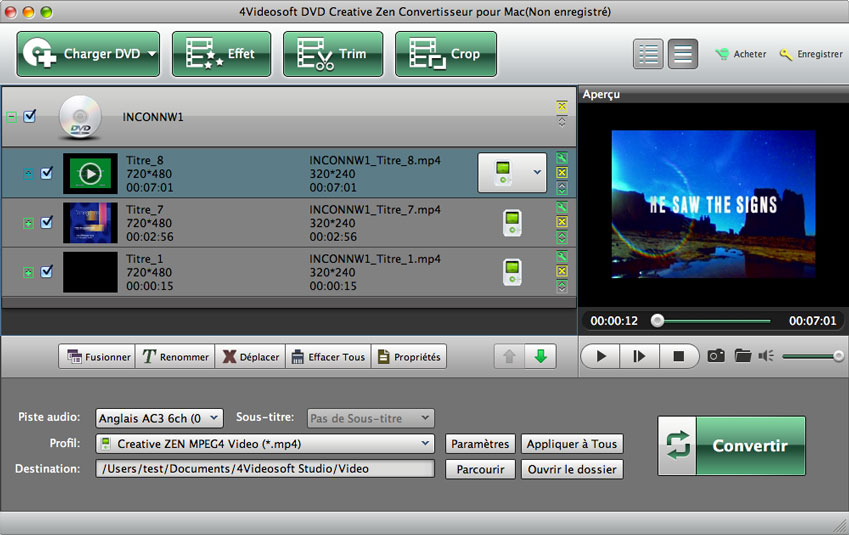Viewport: 849px width, 535px height.
Task: Click Acheter cart icon
Action: [721, 54]
